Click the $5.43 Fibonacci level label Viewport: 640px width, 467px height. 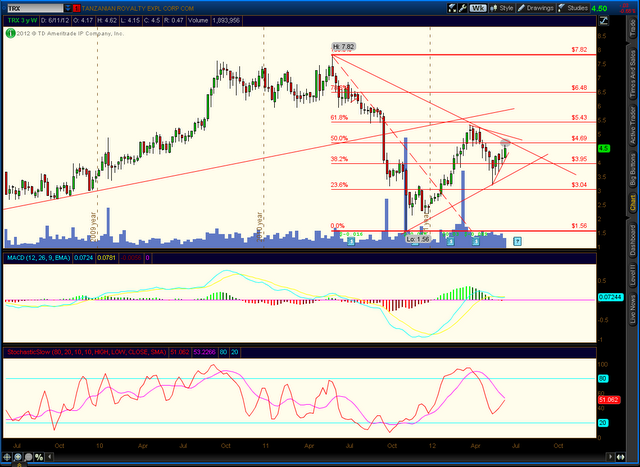pos(579,118)
